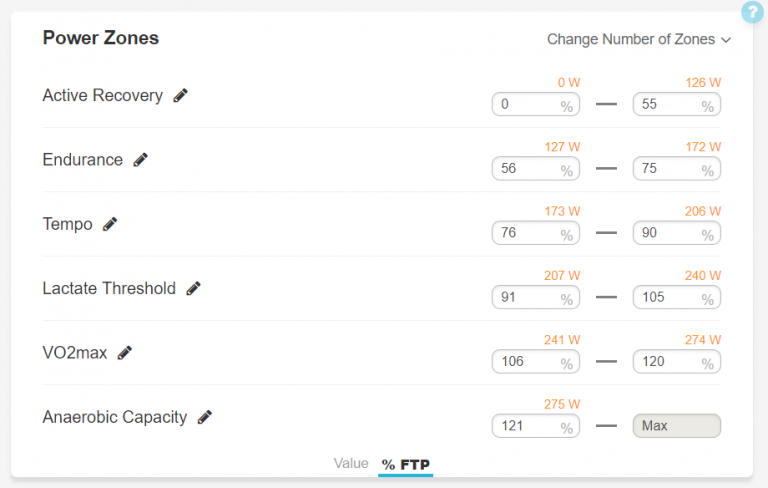Select the VO2max upper bound input

[x=676, y=361]
